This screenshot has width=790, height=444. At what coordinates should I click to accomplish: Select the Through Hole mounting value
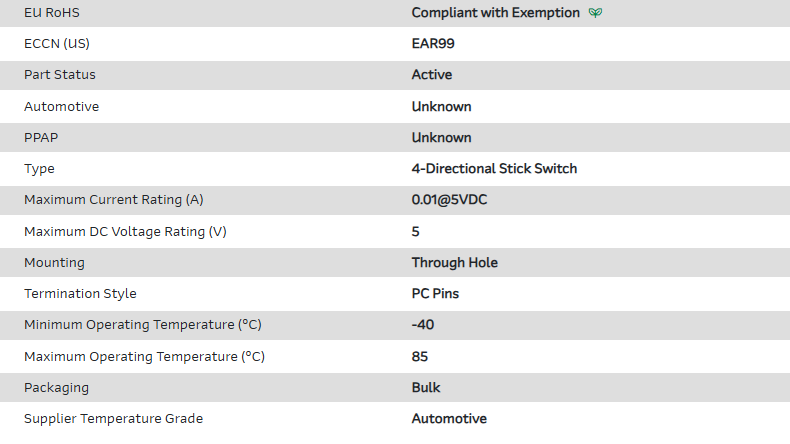click(x=454, y=263)
